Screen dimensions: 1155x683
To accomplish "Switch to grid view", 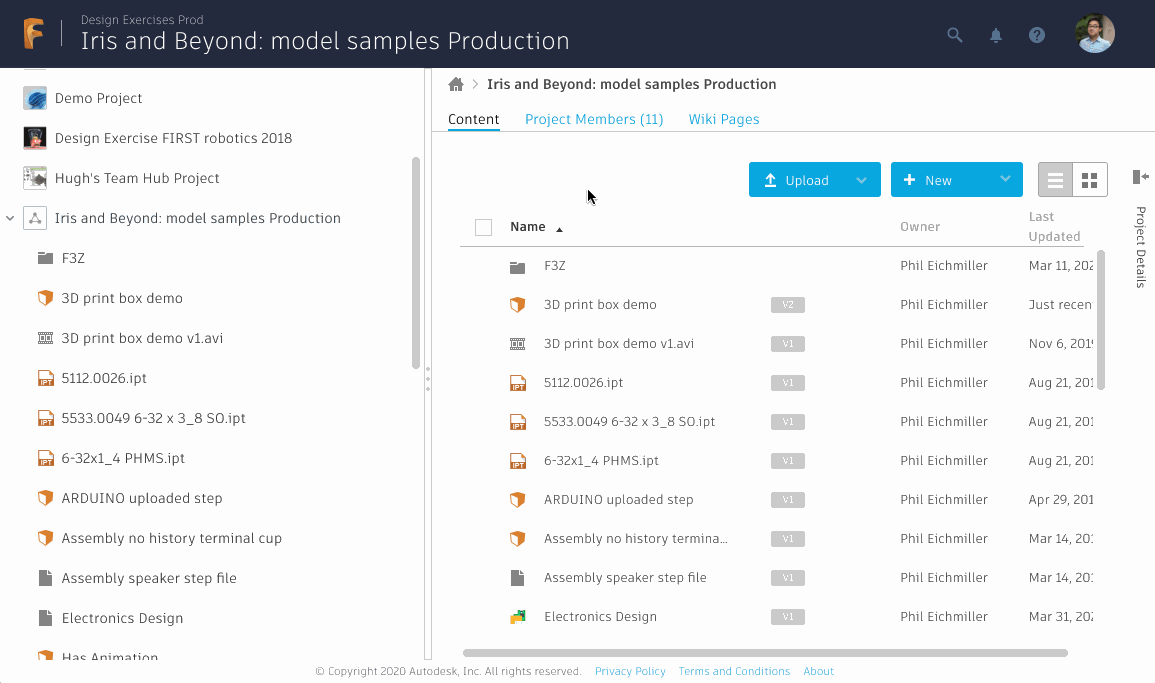I will click(x=1090, y=180).
